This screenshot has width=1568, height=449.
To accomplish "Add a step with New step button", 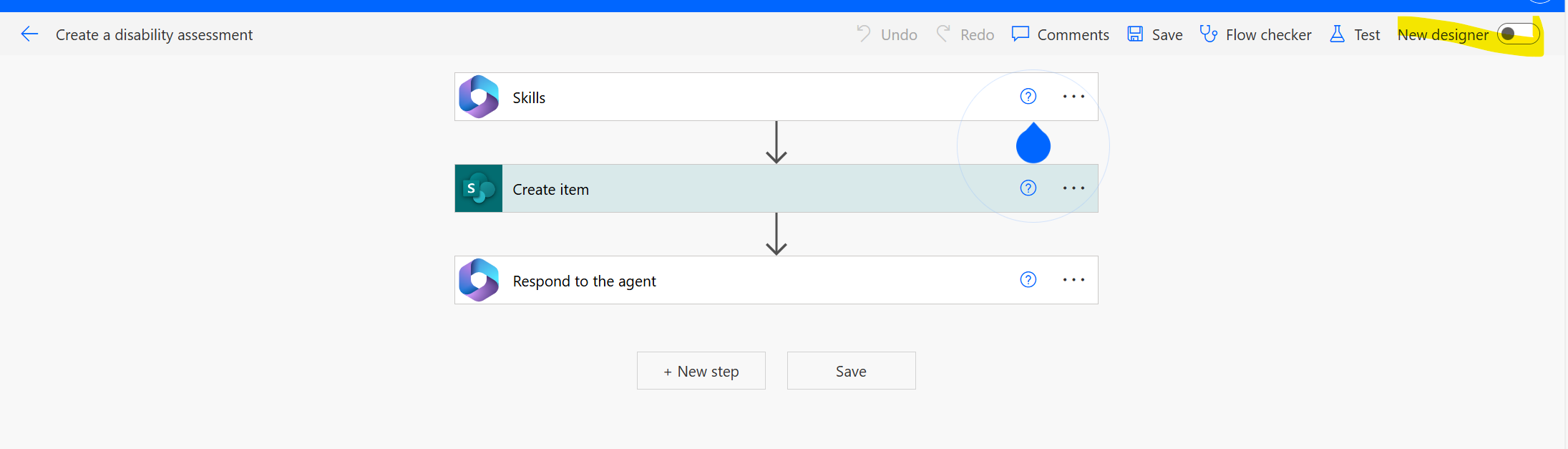I will (701, 370).
